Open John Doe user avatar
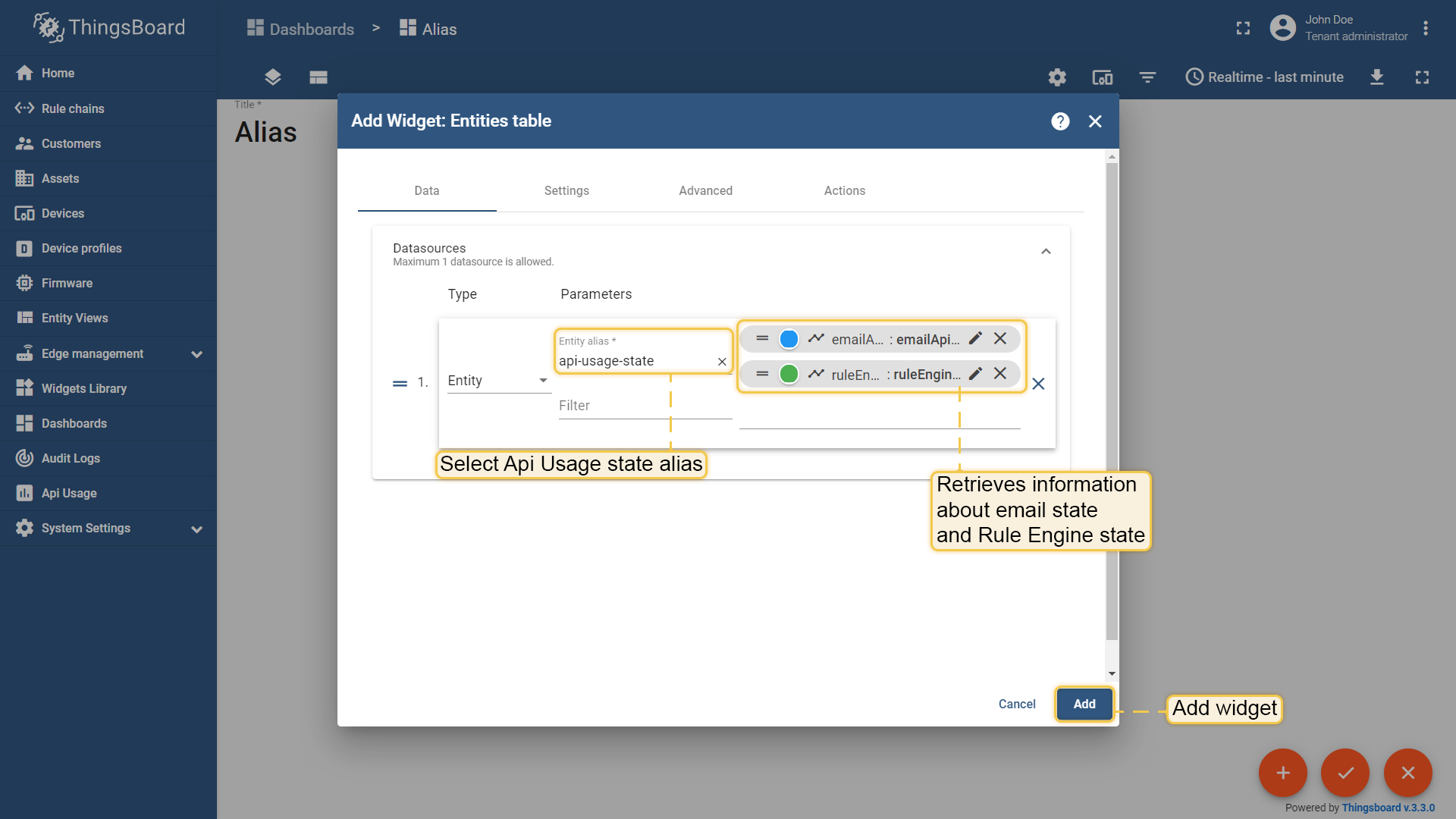The height and width of the screenshot is (819, 1456). click(1282, 28)
